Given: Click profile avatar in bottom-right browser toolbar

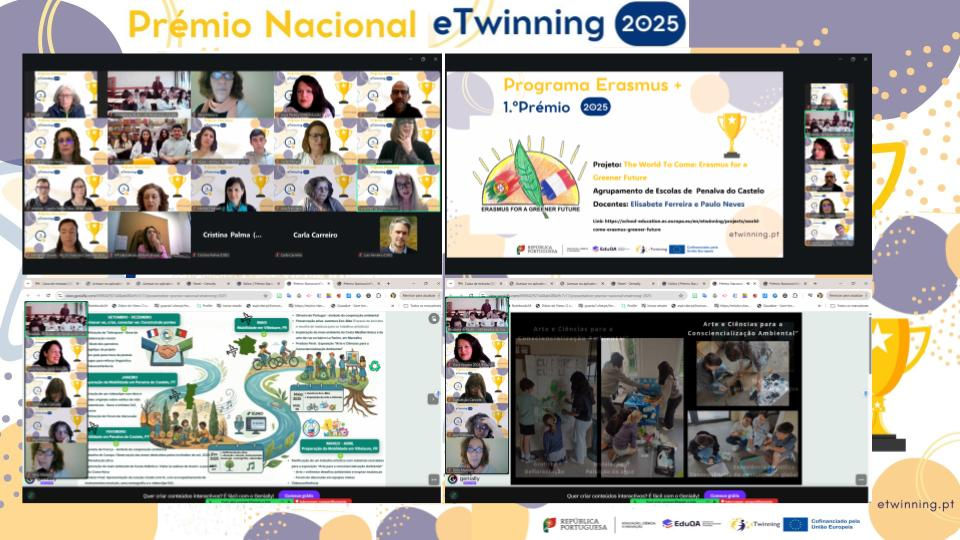Looking at the screenshot, I should pos(820,295).
